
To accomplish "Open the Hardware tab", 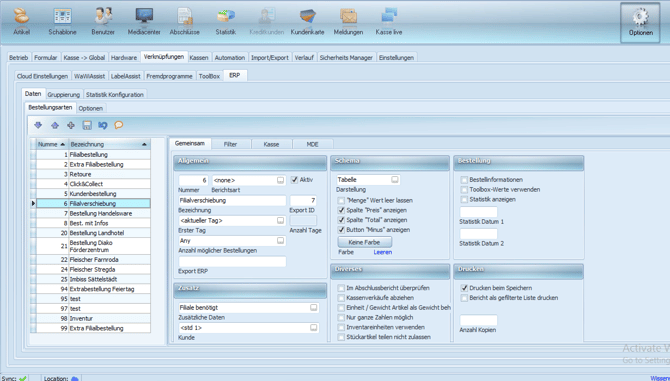I will tap(124, 58).
